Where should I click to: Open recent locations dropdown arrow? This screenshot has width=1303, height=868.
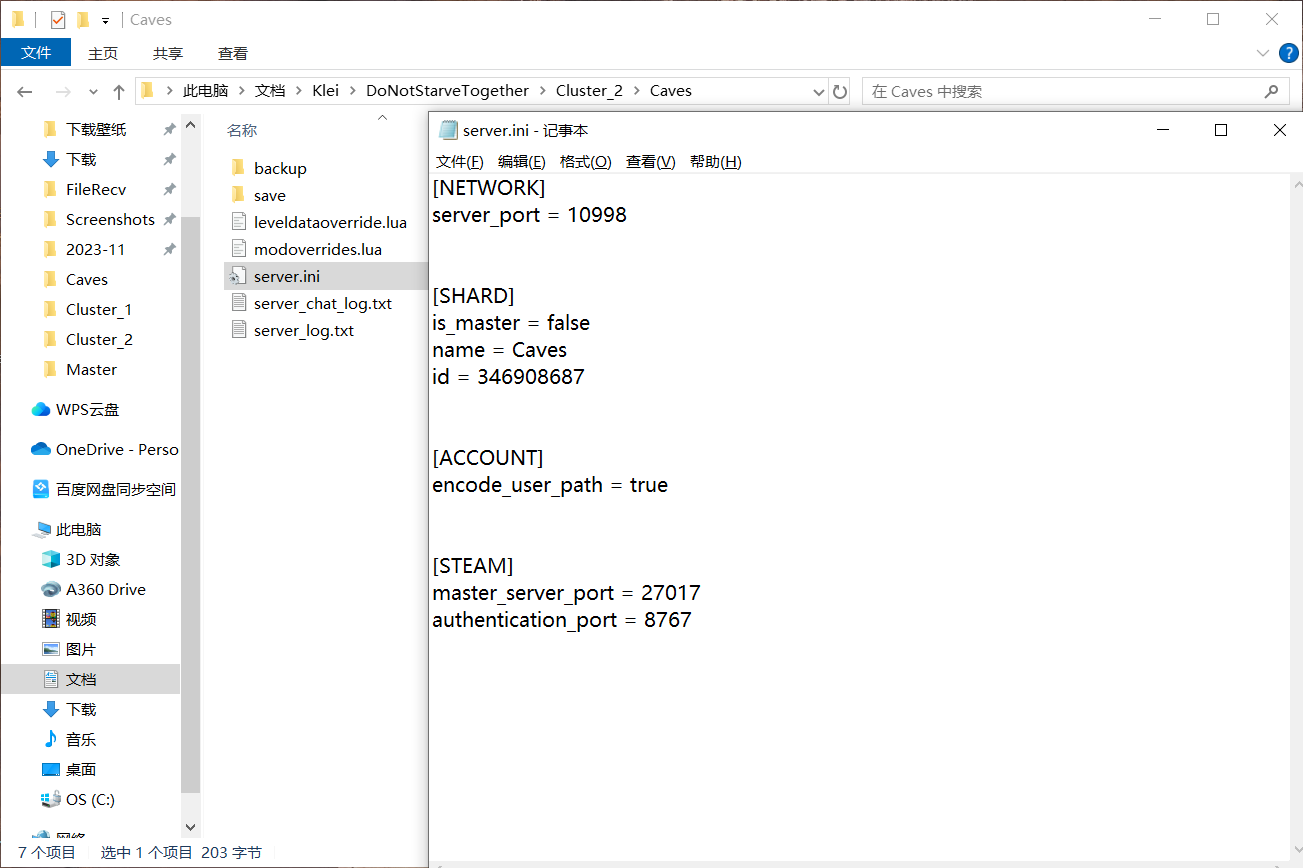coord(94,91)
